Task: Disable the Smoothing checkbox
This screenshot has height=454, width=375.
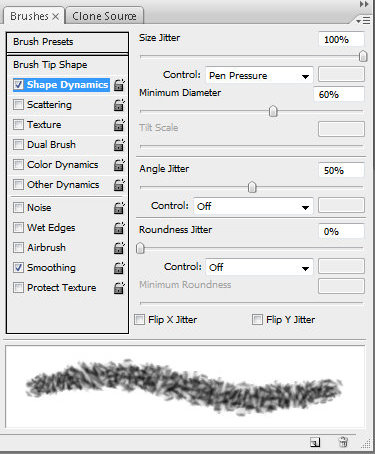Action: pos(18,268)
